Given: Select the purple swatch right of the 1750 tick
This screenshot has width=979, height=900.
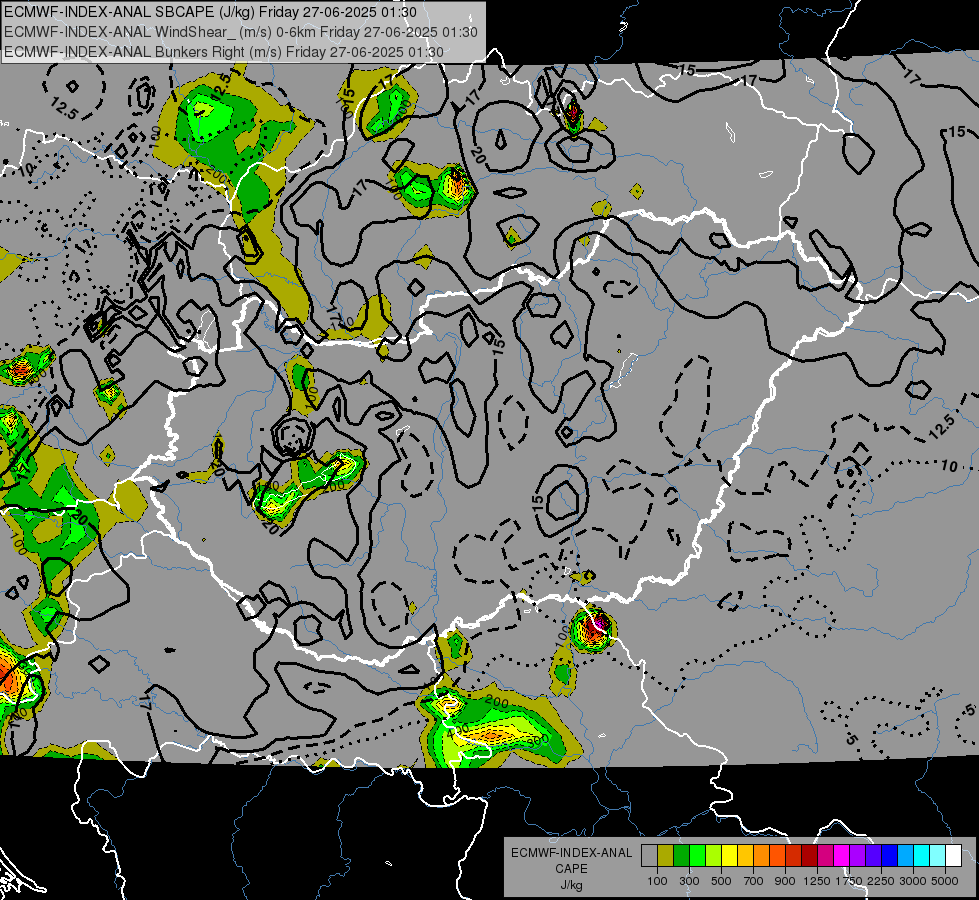Looking at the screenshot, I should (857, 856).
